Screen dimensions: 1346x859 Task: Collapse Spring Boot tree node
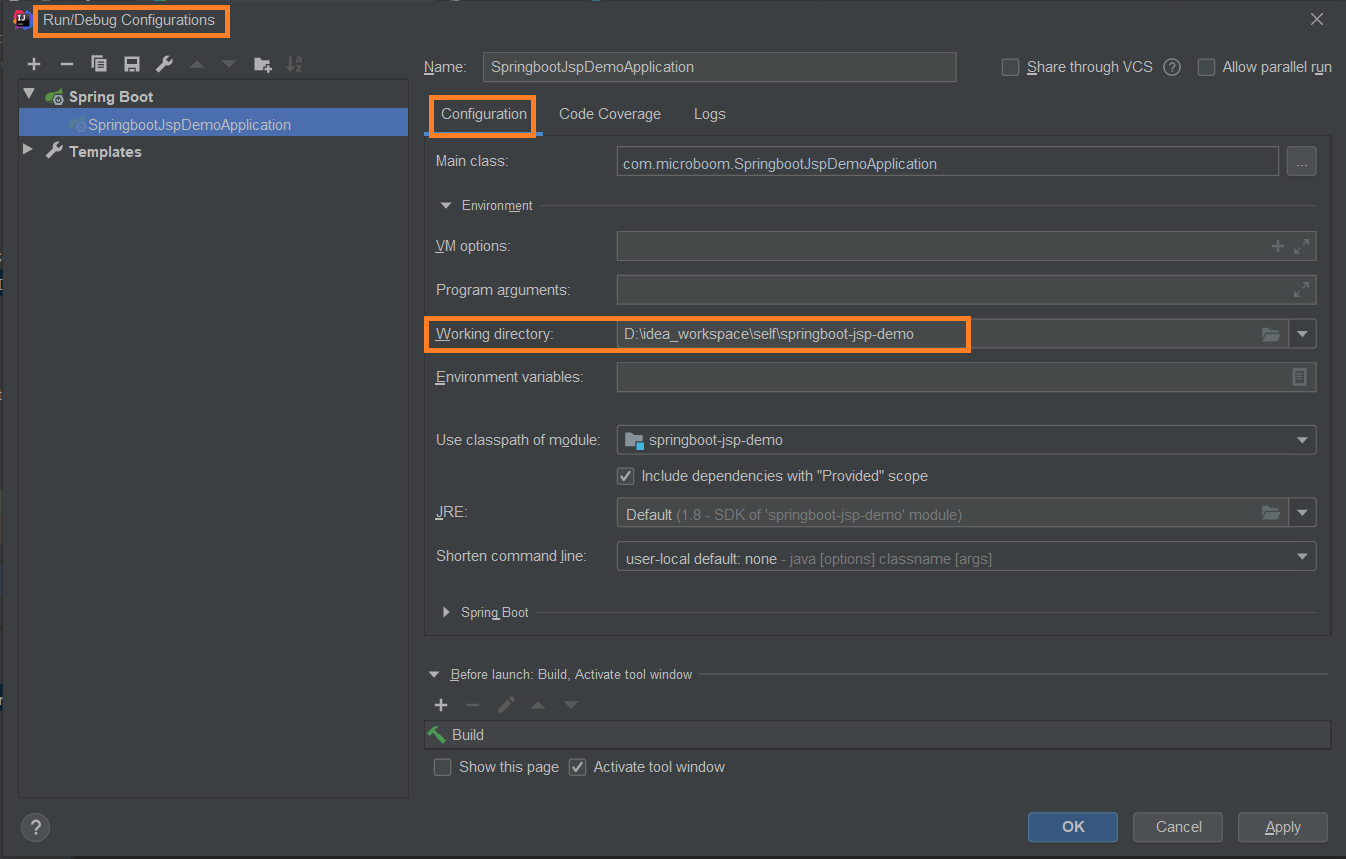point(29,96)
